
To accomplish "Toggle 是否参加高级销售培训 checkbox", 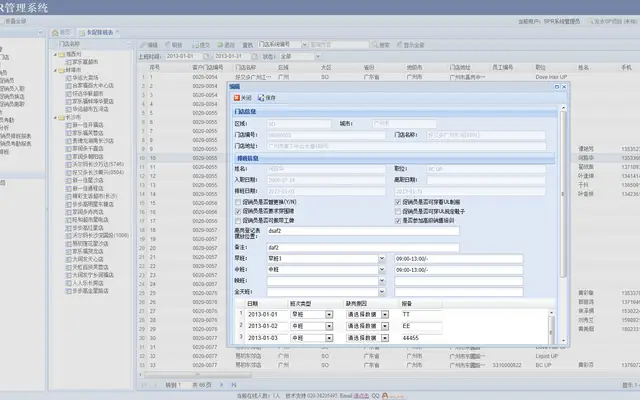I will 398,221.
